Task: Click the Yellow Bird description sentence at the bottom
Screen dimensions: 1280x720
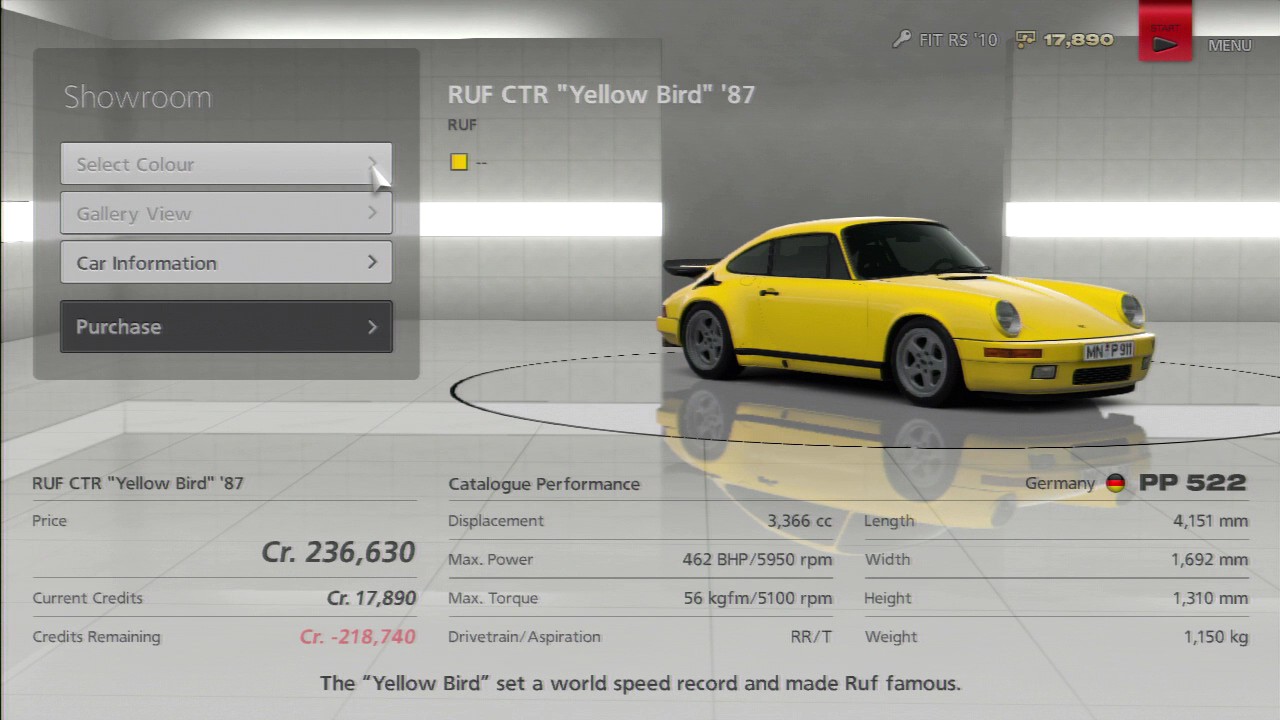Action: click(x=640, y=684)
